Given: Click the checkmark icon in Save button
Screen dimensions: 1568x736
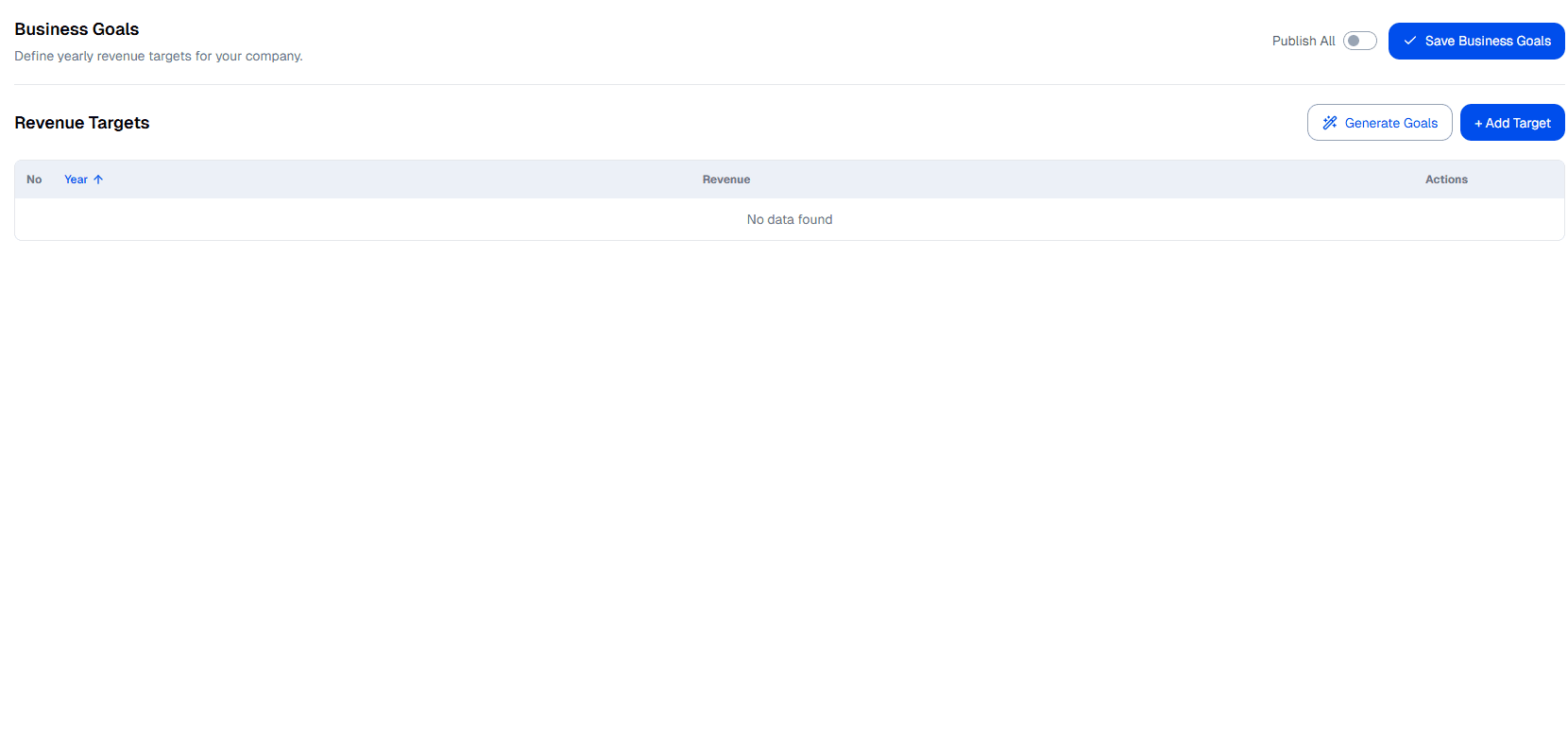Looking at the screenshot, I should [1409, 41].
